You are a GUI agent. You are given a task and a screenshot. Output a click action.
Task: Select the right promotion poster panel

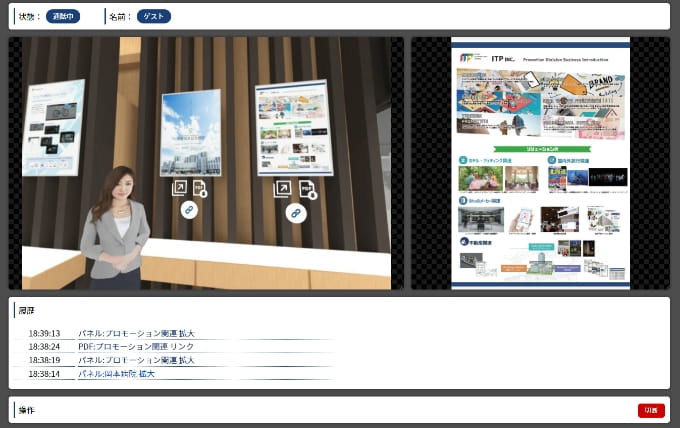[293, 127]
